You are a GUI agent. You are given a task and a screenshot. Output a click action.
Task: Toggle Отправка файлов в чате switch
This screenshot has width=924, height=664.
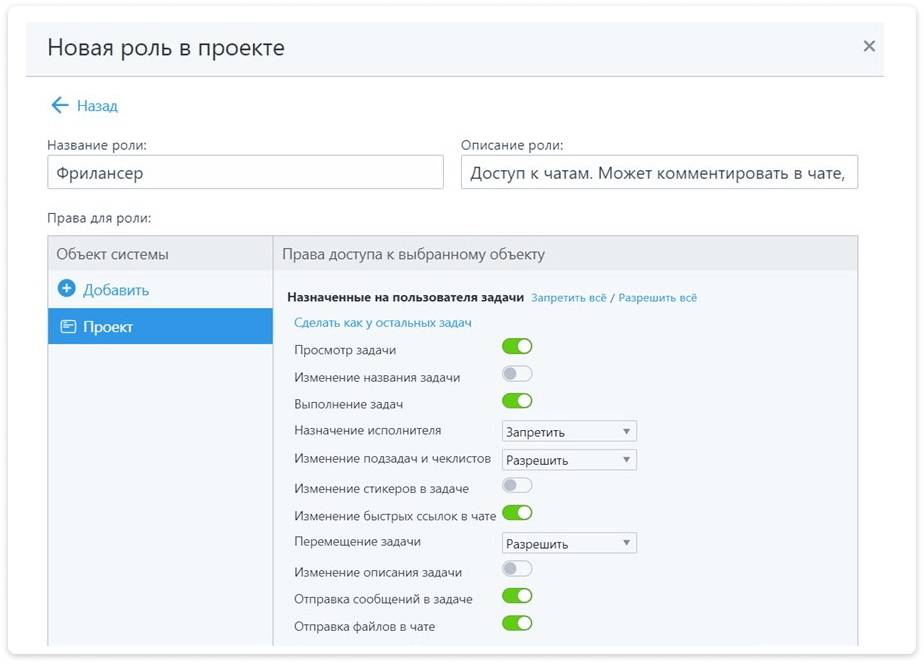(x=517, y=623)
